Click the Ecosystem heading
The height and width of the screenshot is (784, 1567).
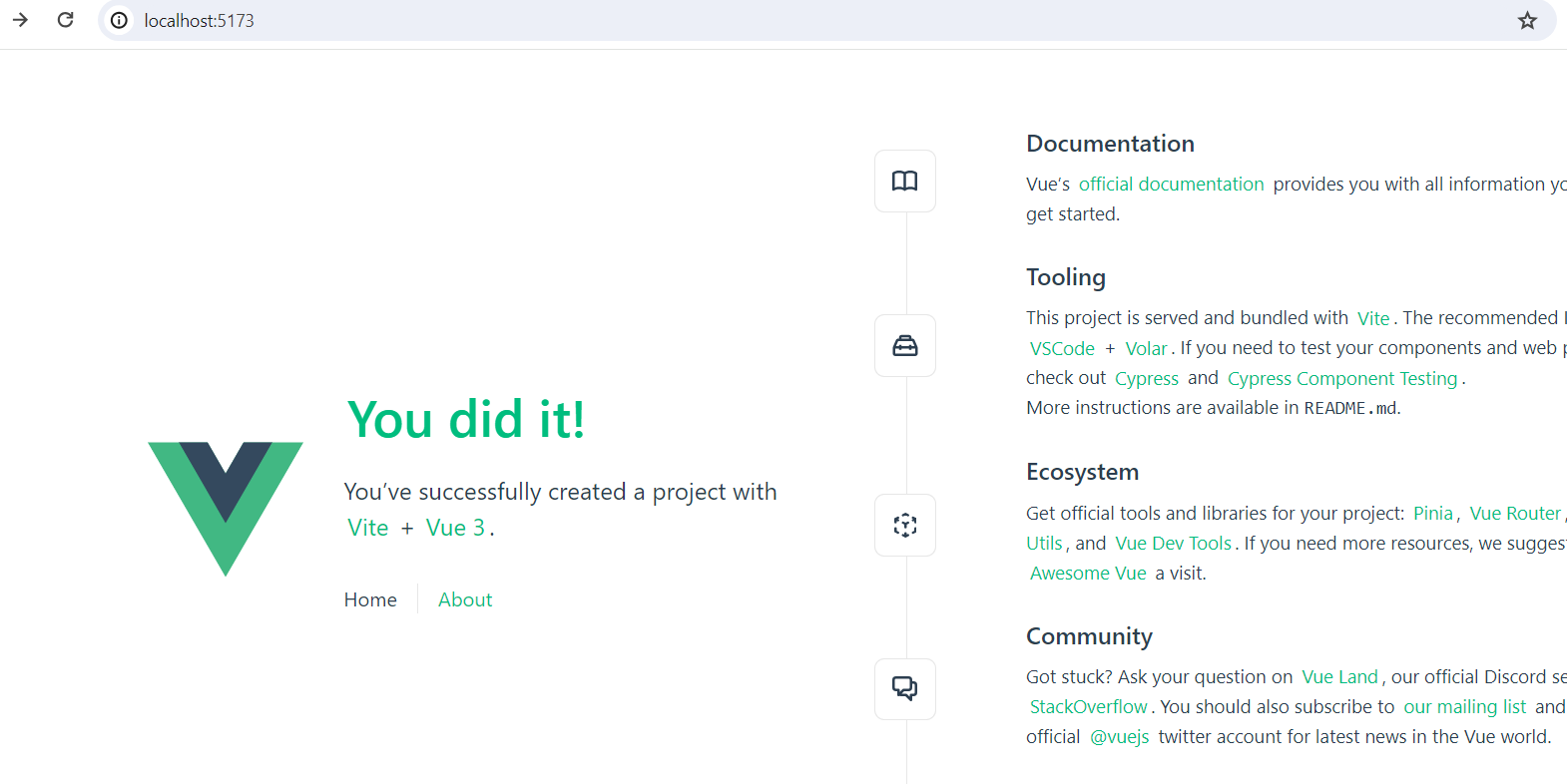pyautogui.click(x=1082, y=472)
